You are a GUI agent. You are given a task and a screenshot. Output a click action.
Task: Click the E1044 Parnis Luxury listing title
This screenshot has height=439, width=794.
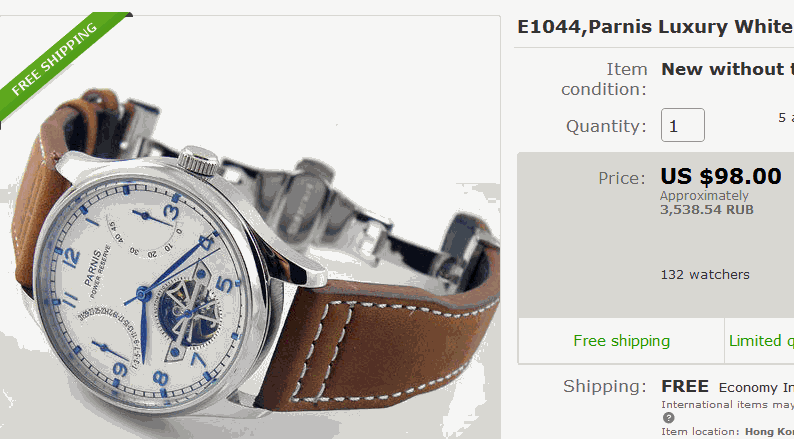click(655, 27)
